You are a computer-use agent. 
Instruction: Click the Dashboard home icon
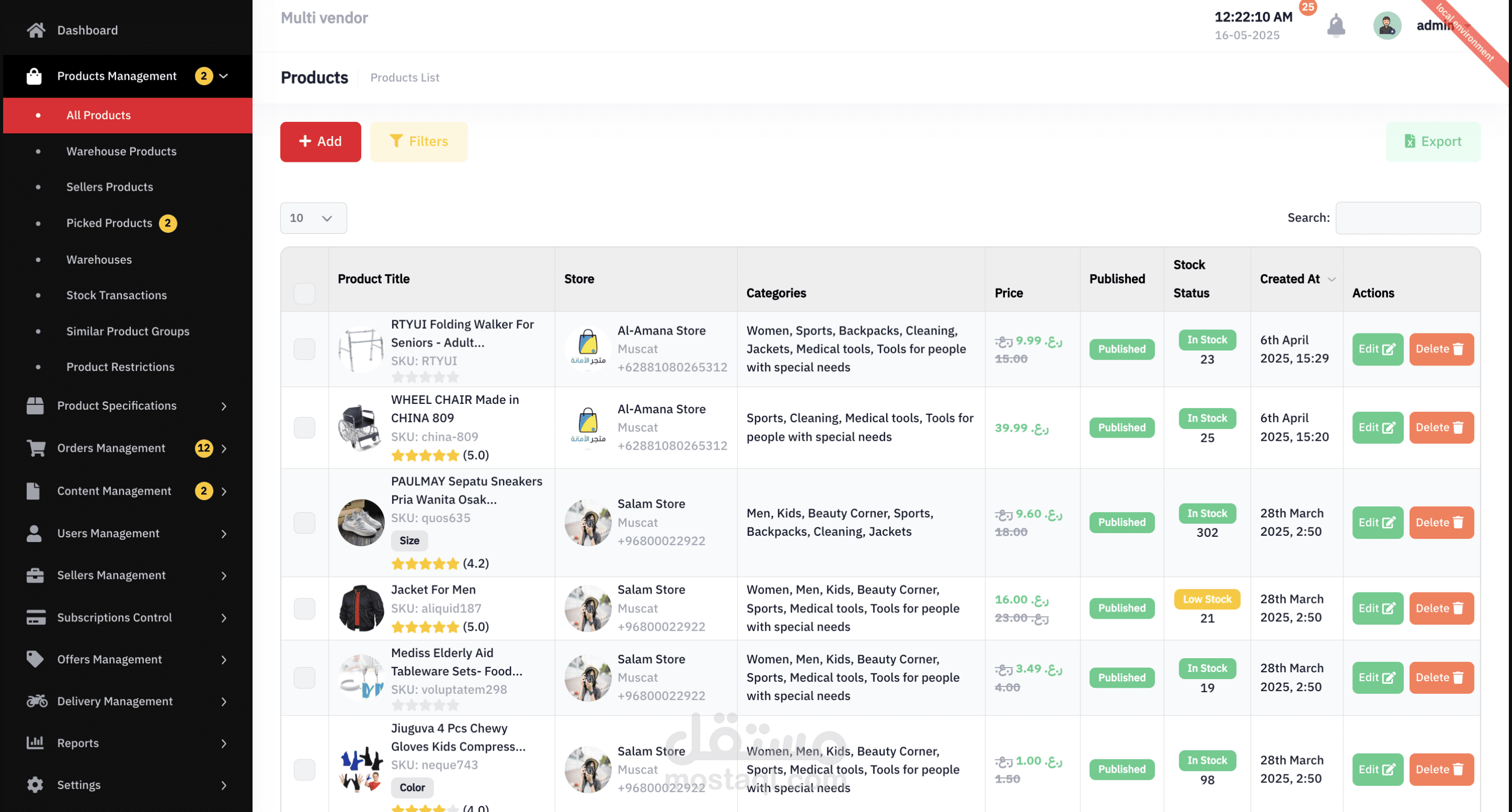click(x=36, y=30)
